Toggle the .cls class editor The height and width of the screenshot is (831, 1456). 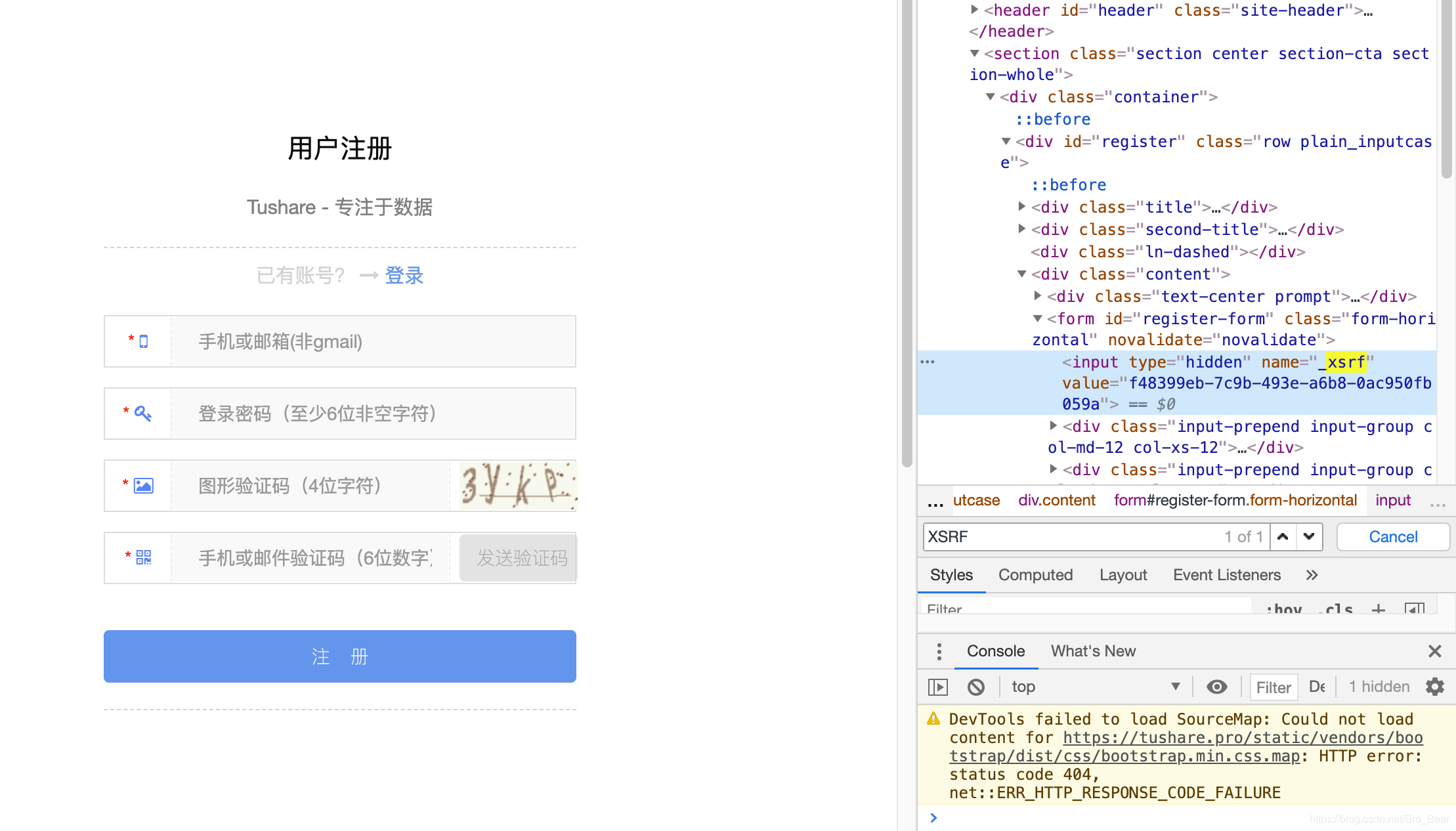(1336, 609)
